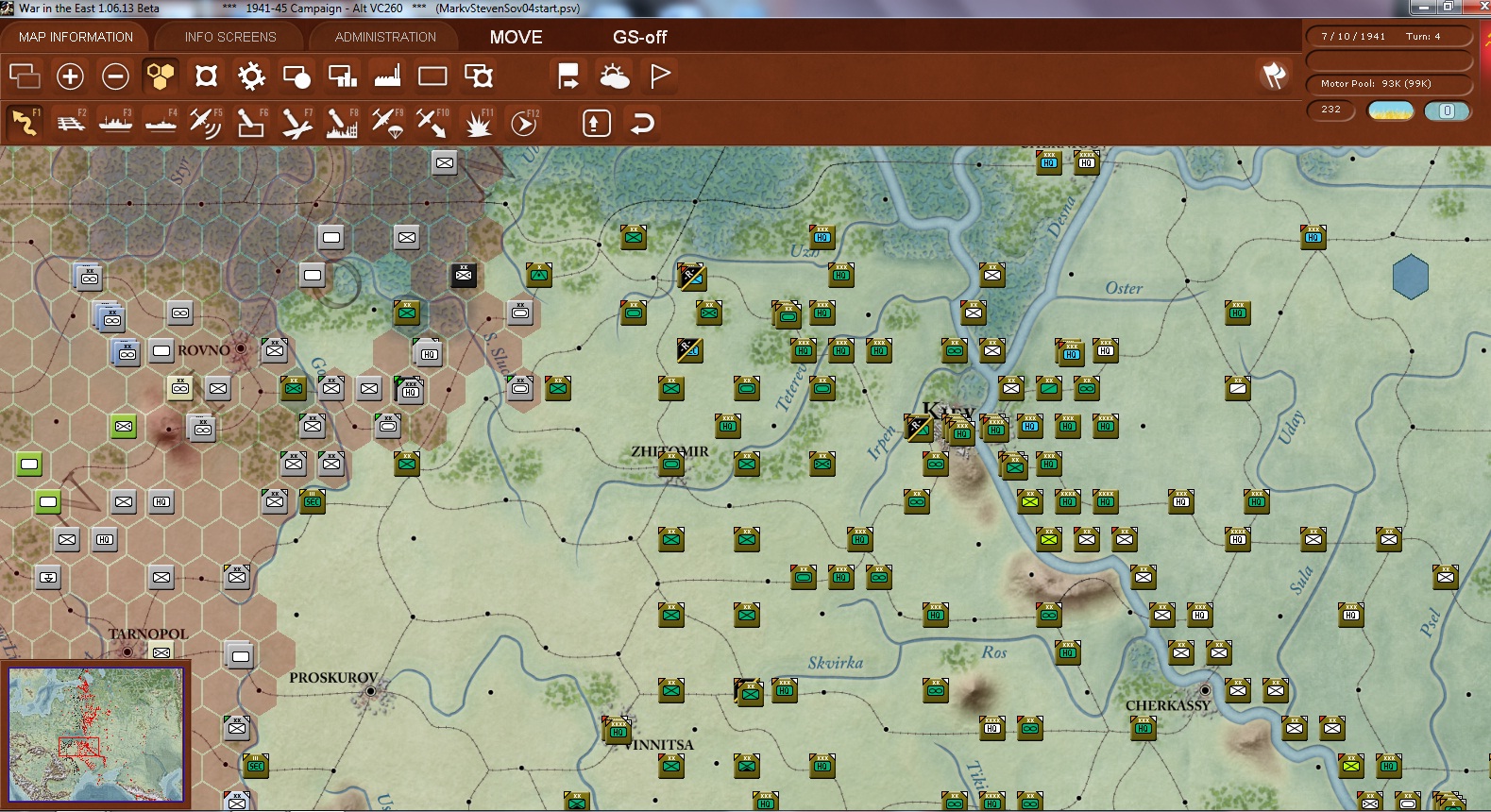Image resolution: width=1491 pixels, height=812 pixels.
Task: Select the F7 bomb airfield mode icon
Action: [297, 123]
